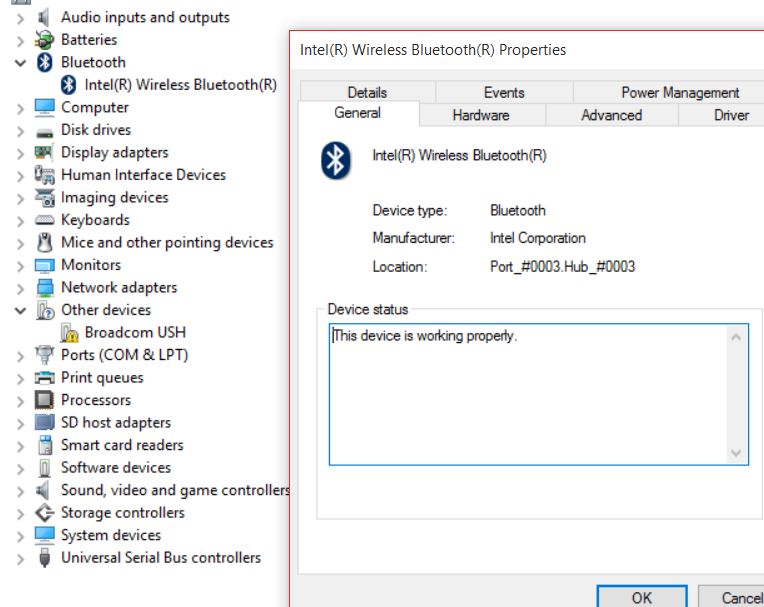Click the Ports (COM & LPT) icon
Image resolution: width=764 pixels, height=607 pixels.
[44, 355]
